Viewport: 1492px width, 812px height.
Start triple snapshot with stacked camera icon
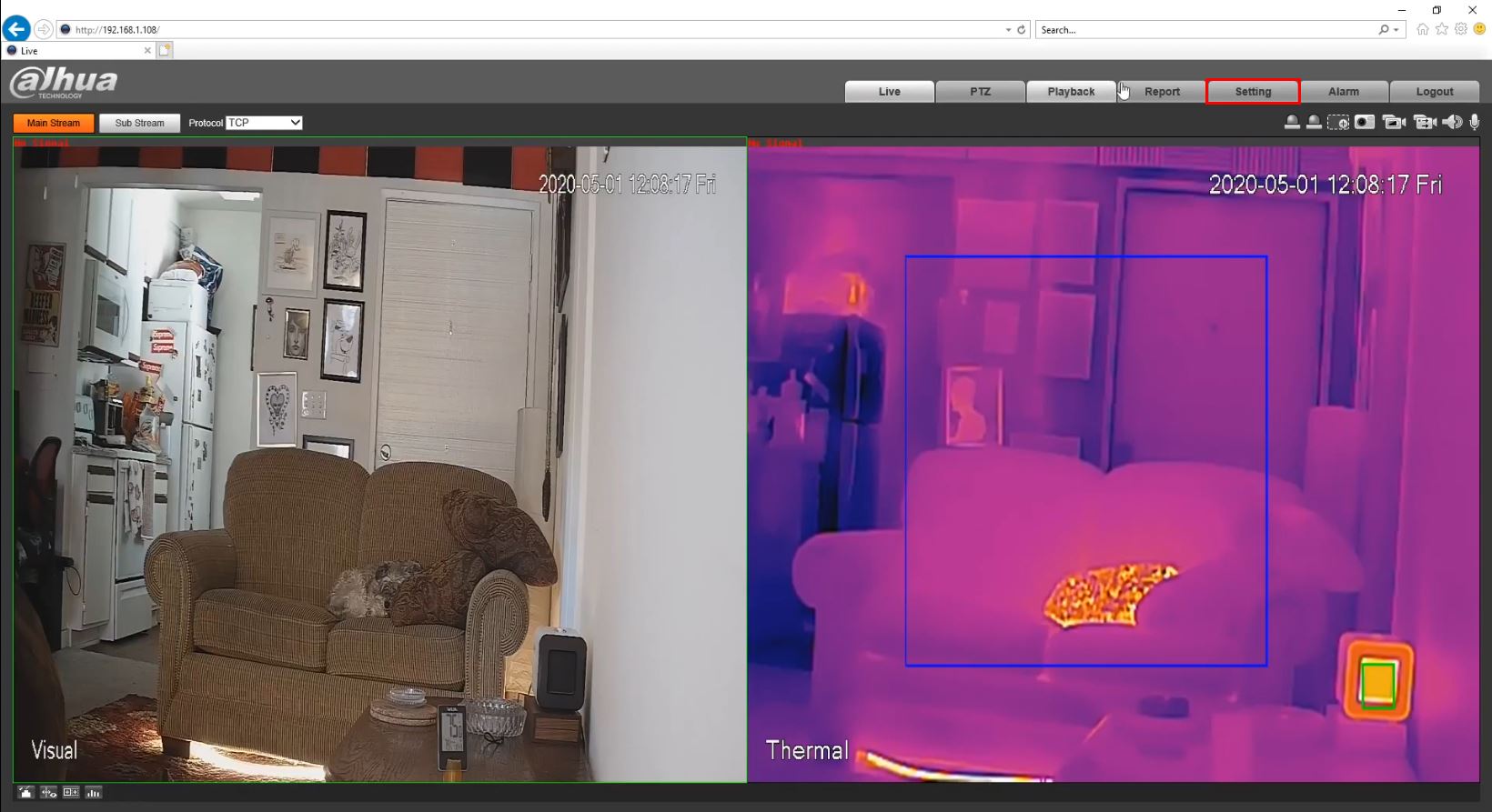pos(1394,123)
